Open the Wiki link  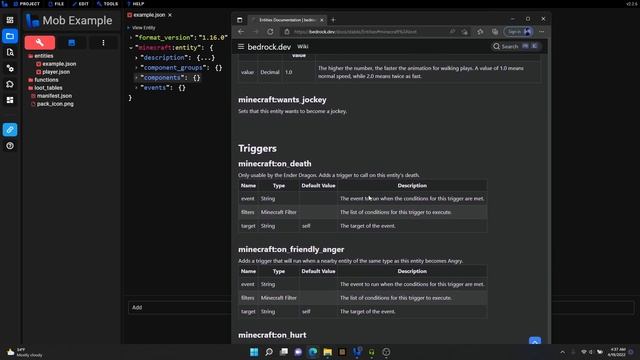pos(302,47)
